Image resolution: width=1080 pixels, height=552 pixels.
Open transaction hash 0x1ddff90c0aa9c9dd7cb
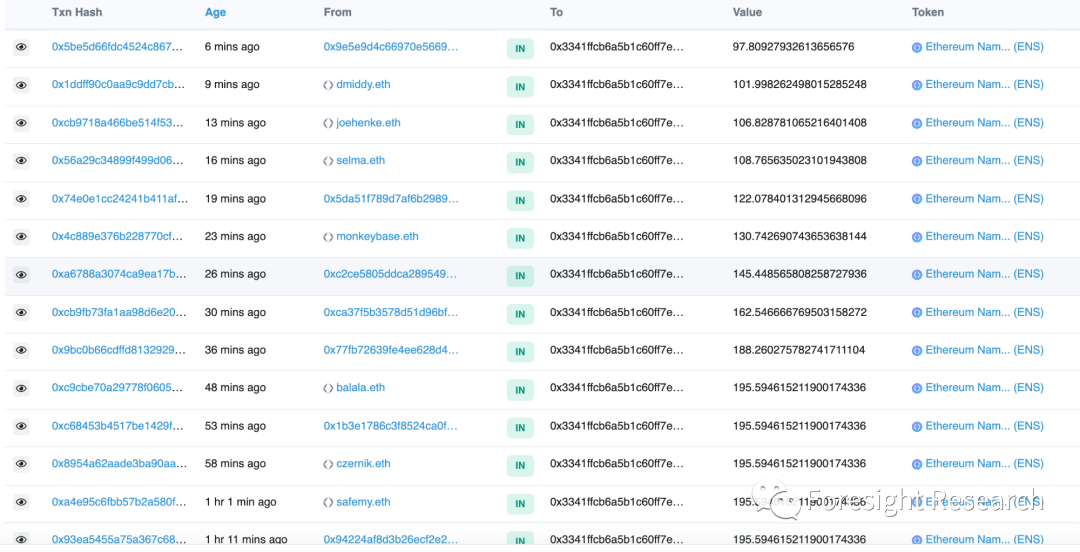[118, 84]
